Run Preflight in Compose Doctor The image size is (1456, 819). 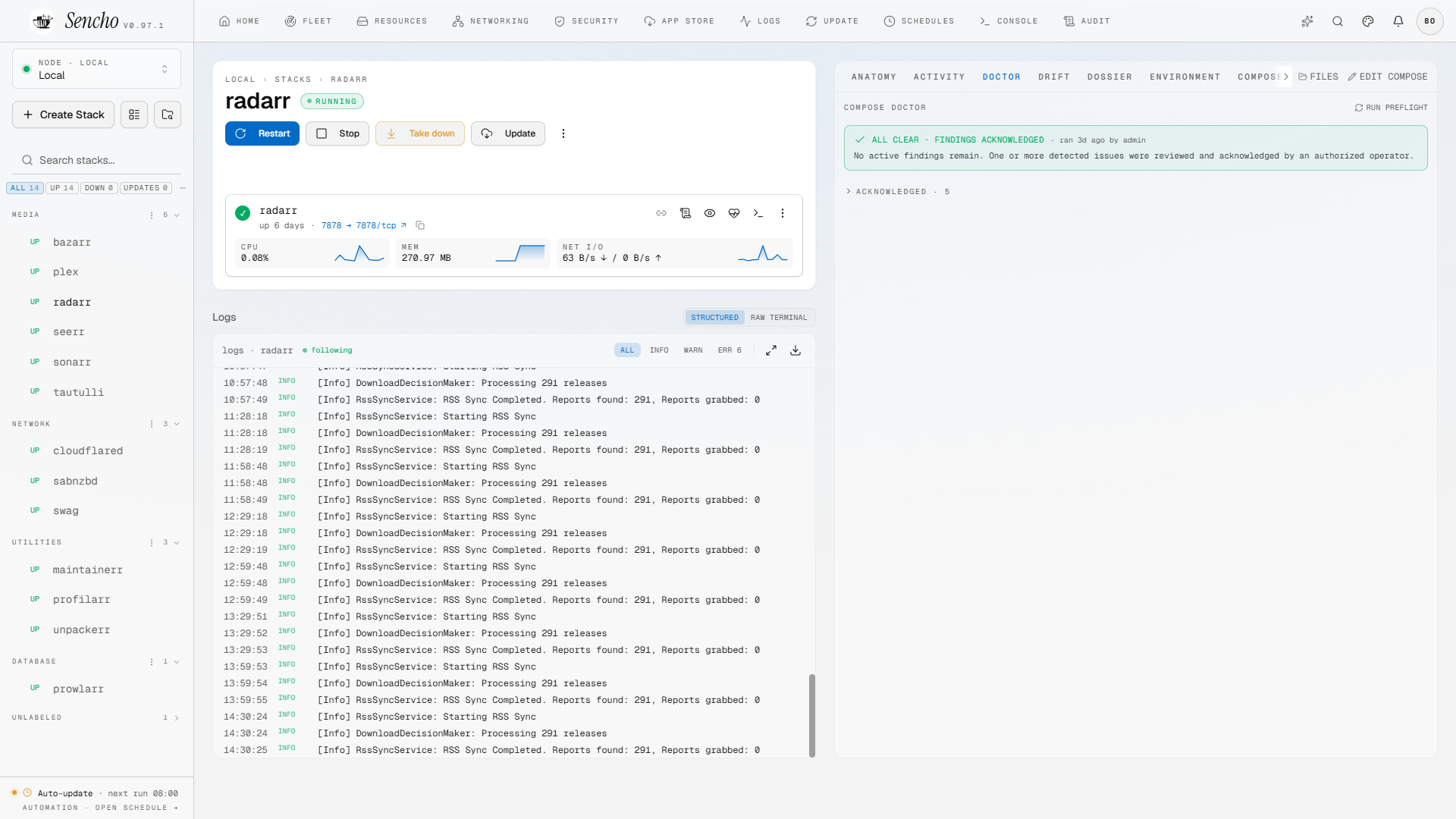[1392, 108]
